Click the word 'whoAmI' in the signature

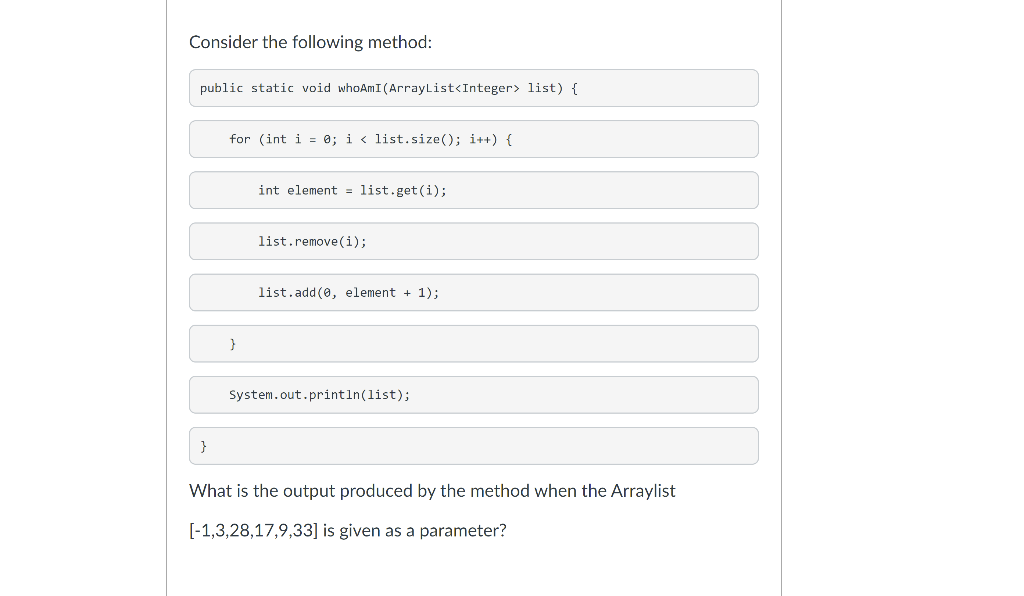pos(360,88)
